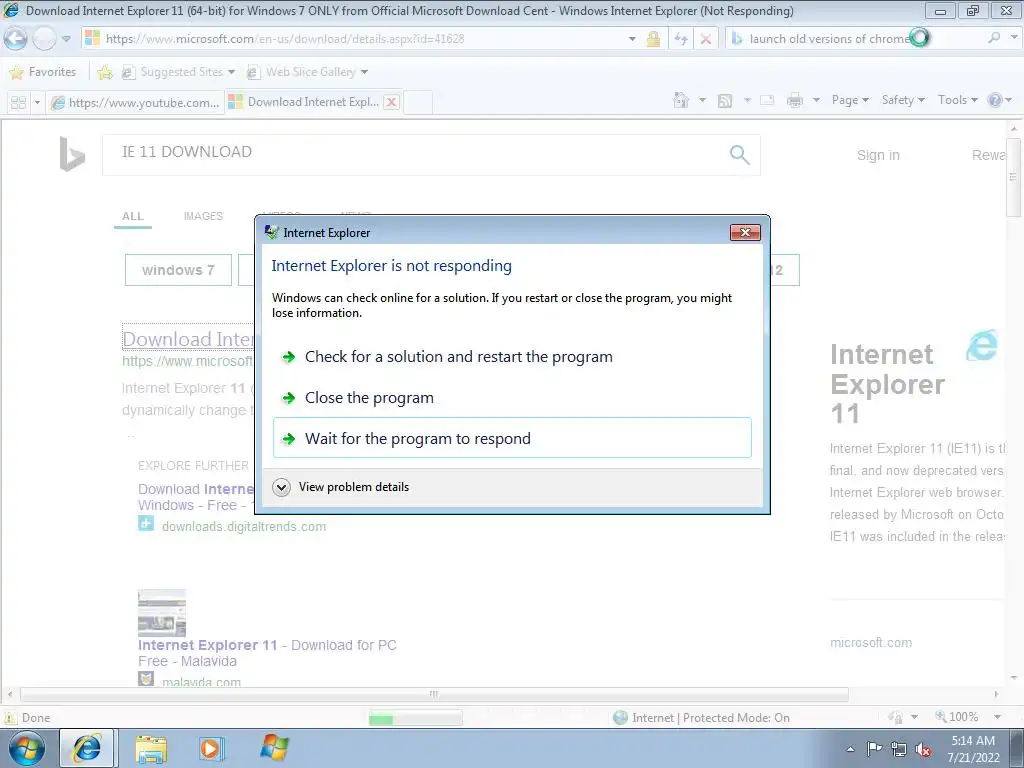1024x768 pixels.
Task: Open the downloads.digitaltrends.com link
Action: coord(244,526)
